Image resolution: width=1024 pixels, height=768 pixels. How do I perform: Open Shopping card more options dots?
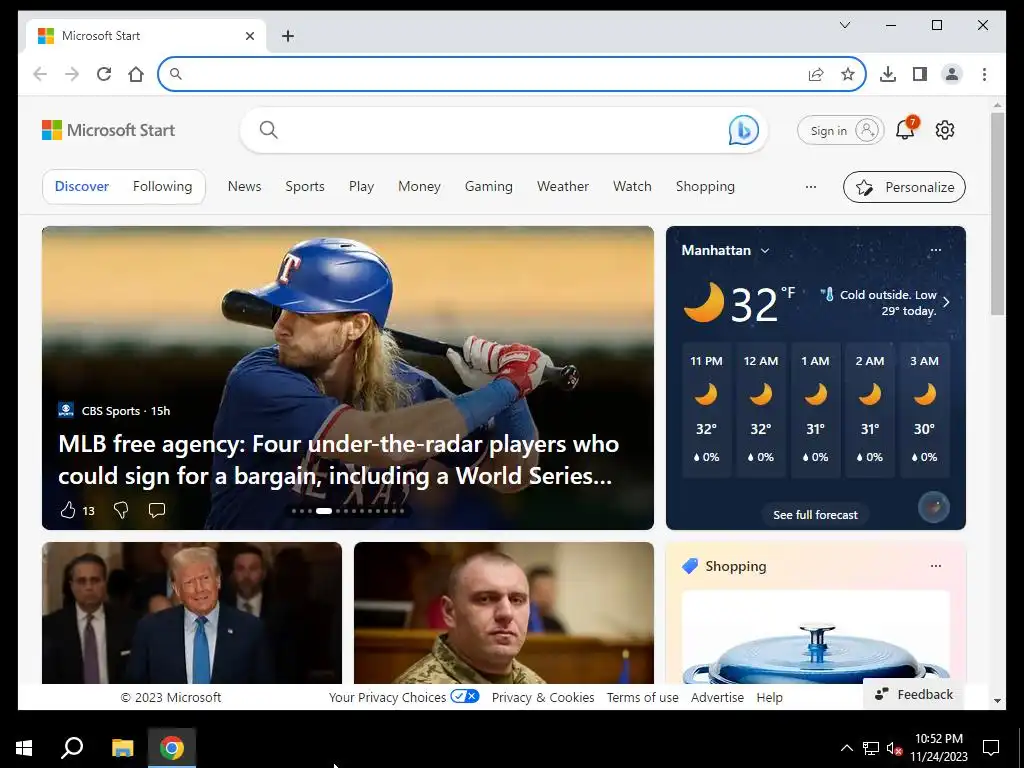(936, 566)
